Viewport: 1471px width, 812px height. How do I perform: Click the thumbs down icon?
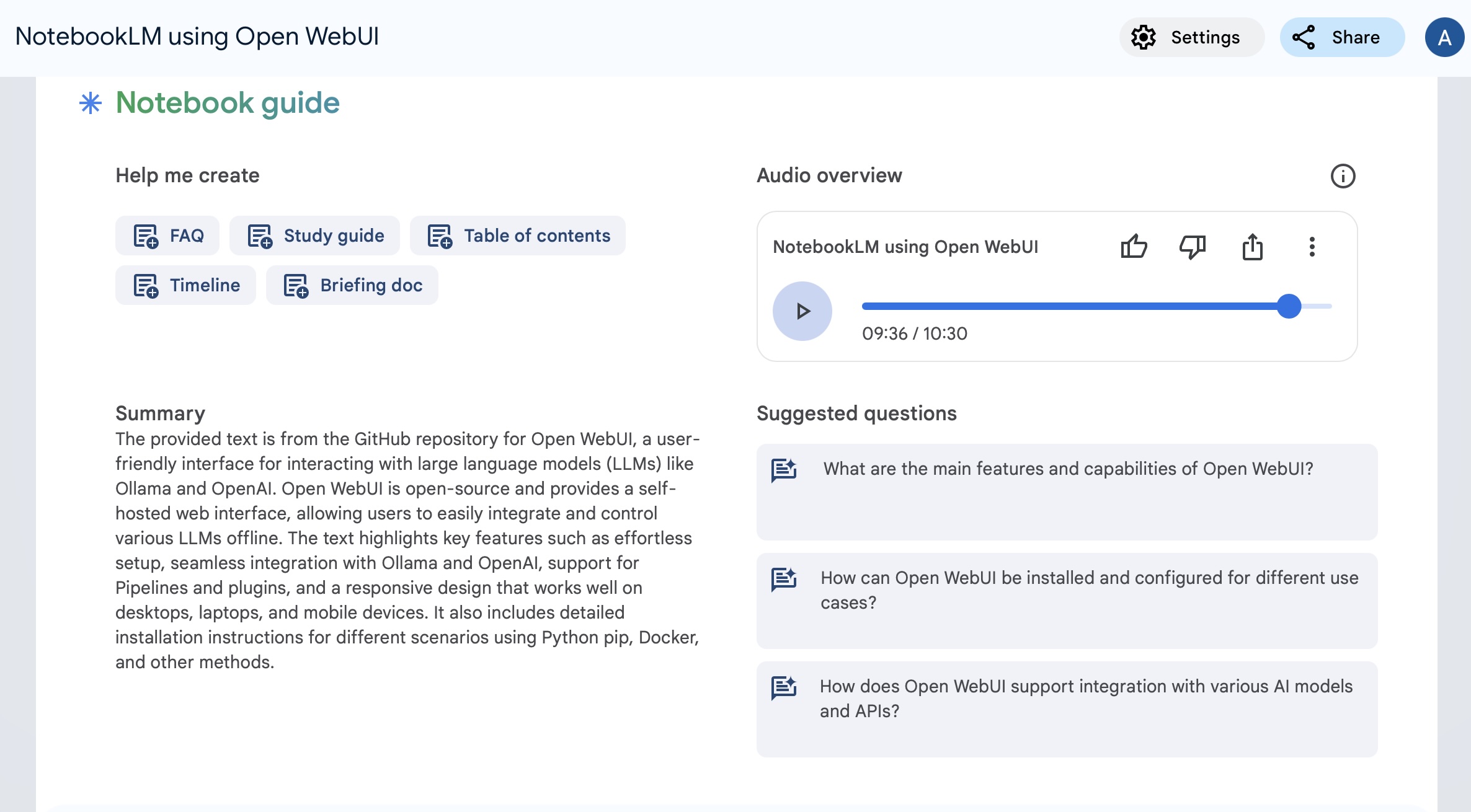(1192, 247)
